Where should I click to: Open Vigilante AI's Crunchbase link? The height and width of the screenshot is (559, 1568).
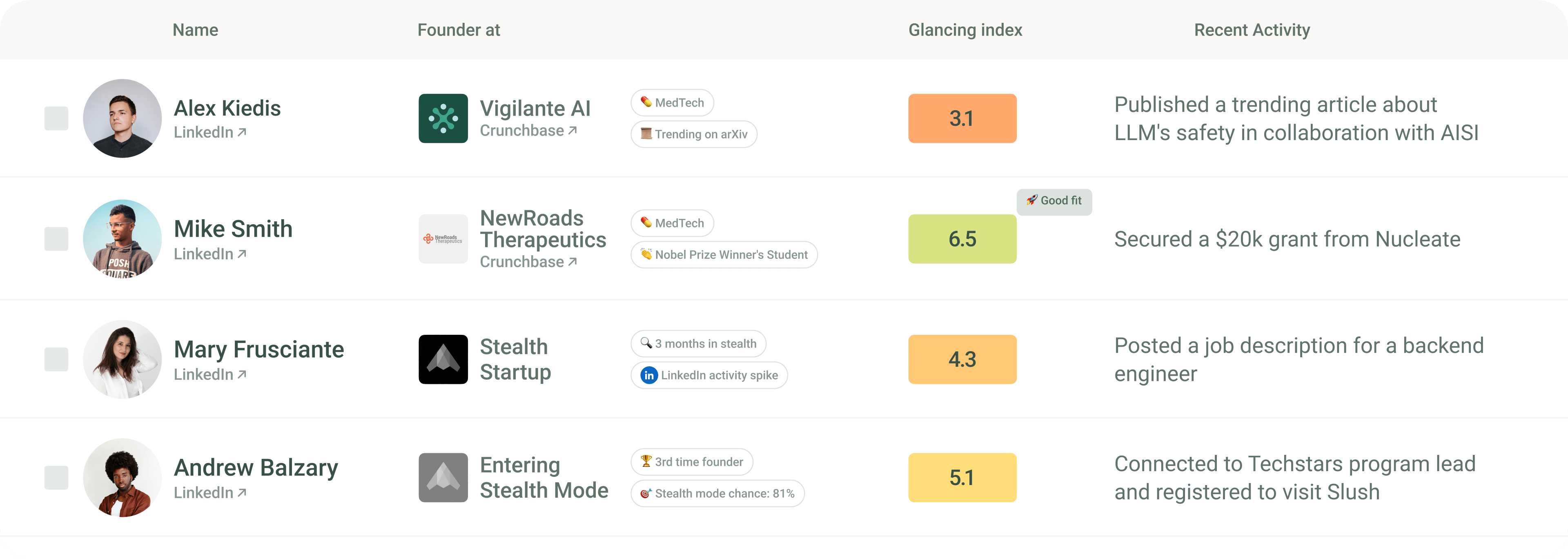[528, 130]
